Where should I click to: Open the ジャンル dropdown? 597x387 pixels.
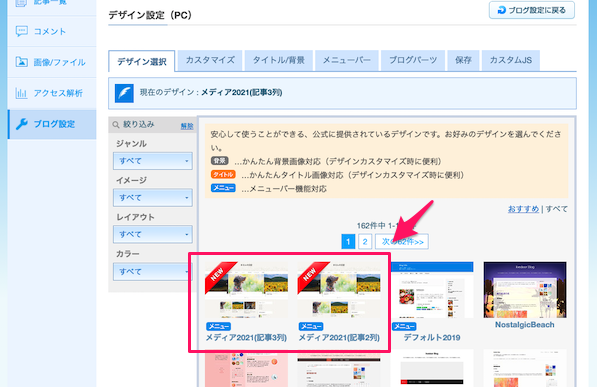[x=153, y=161]
